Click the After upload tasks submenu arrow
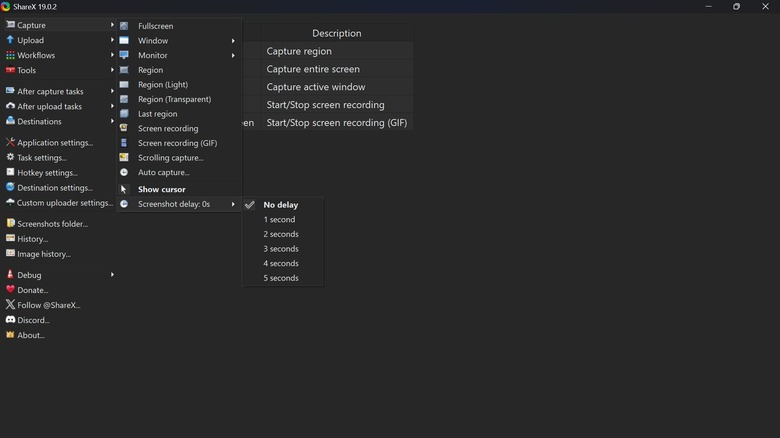Screen dimensions: 780x438 click(x=112, y=106)
